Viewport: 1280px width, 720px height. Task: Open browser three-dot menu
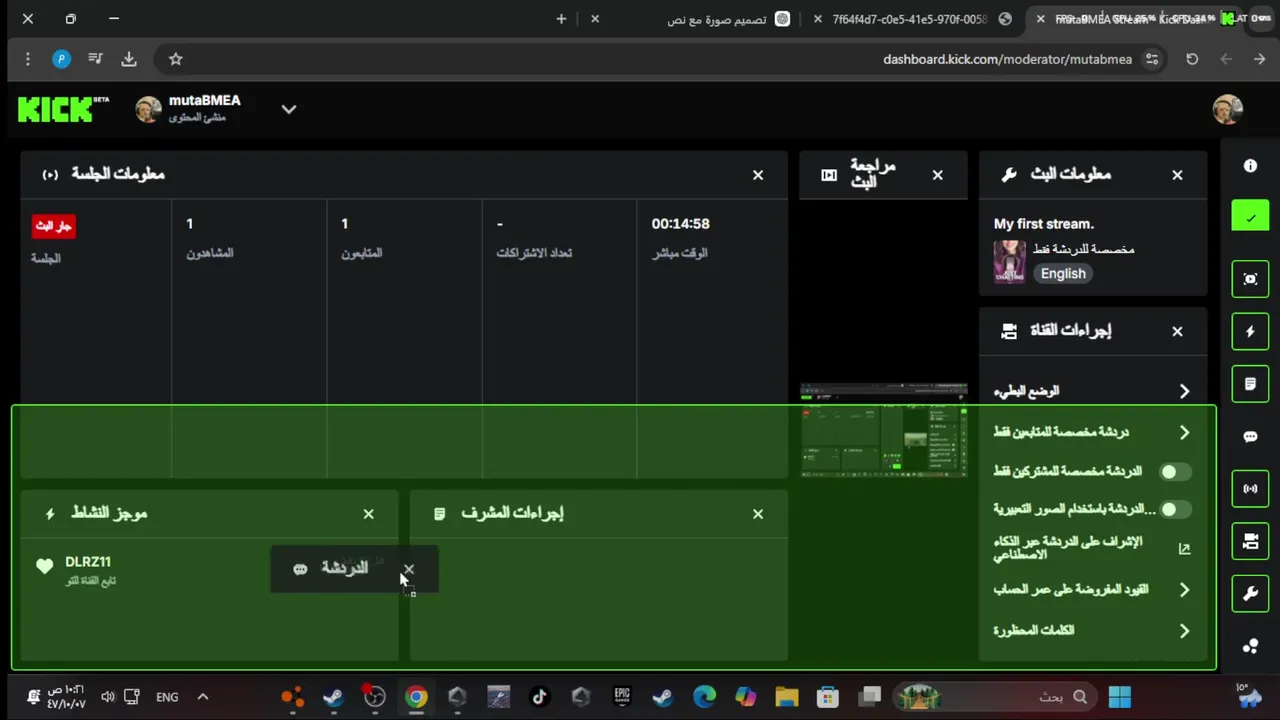[x=28, y=59]
